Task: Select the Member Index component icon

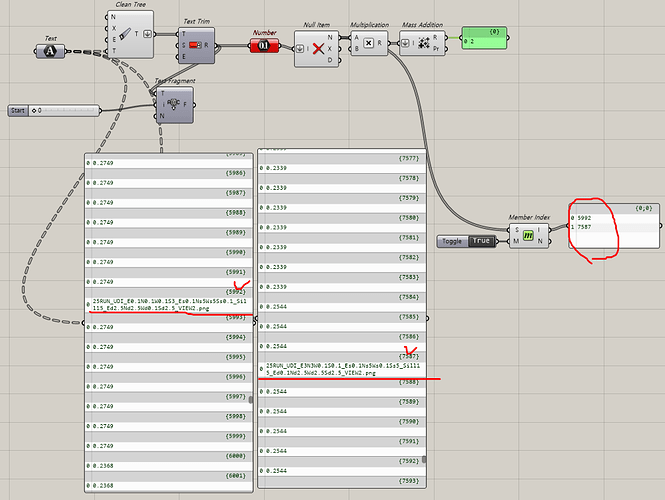Action: pyautogui.click(x=528, y=235)
